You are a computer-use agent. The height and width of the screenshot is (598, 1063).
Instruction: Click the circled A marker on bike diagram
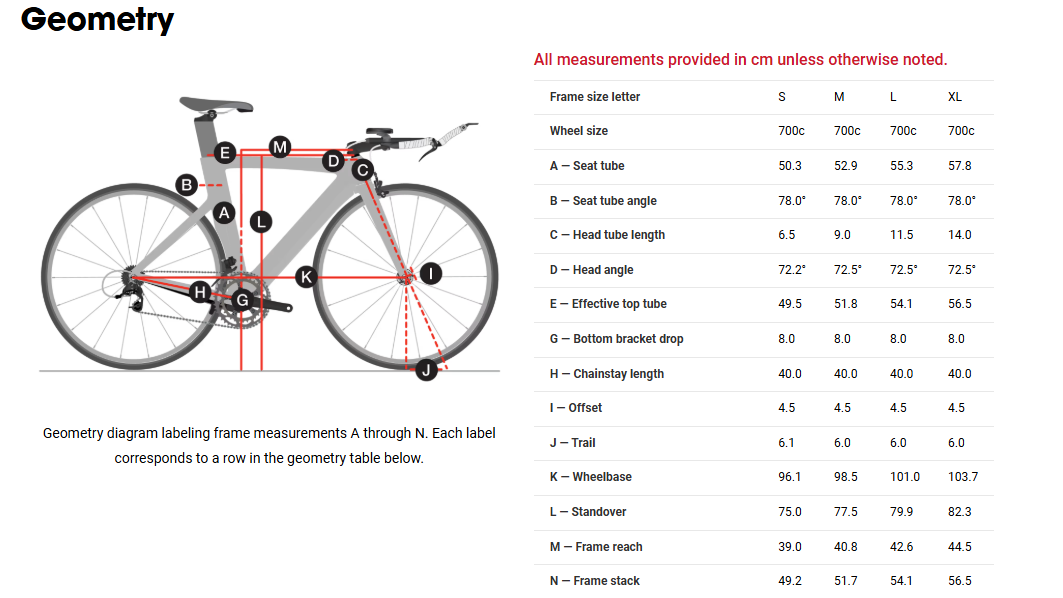[224, 213]
